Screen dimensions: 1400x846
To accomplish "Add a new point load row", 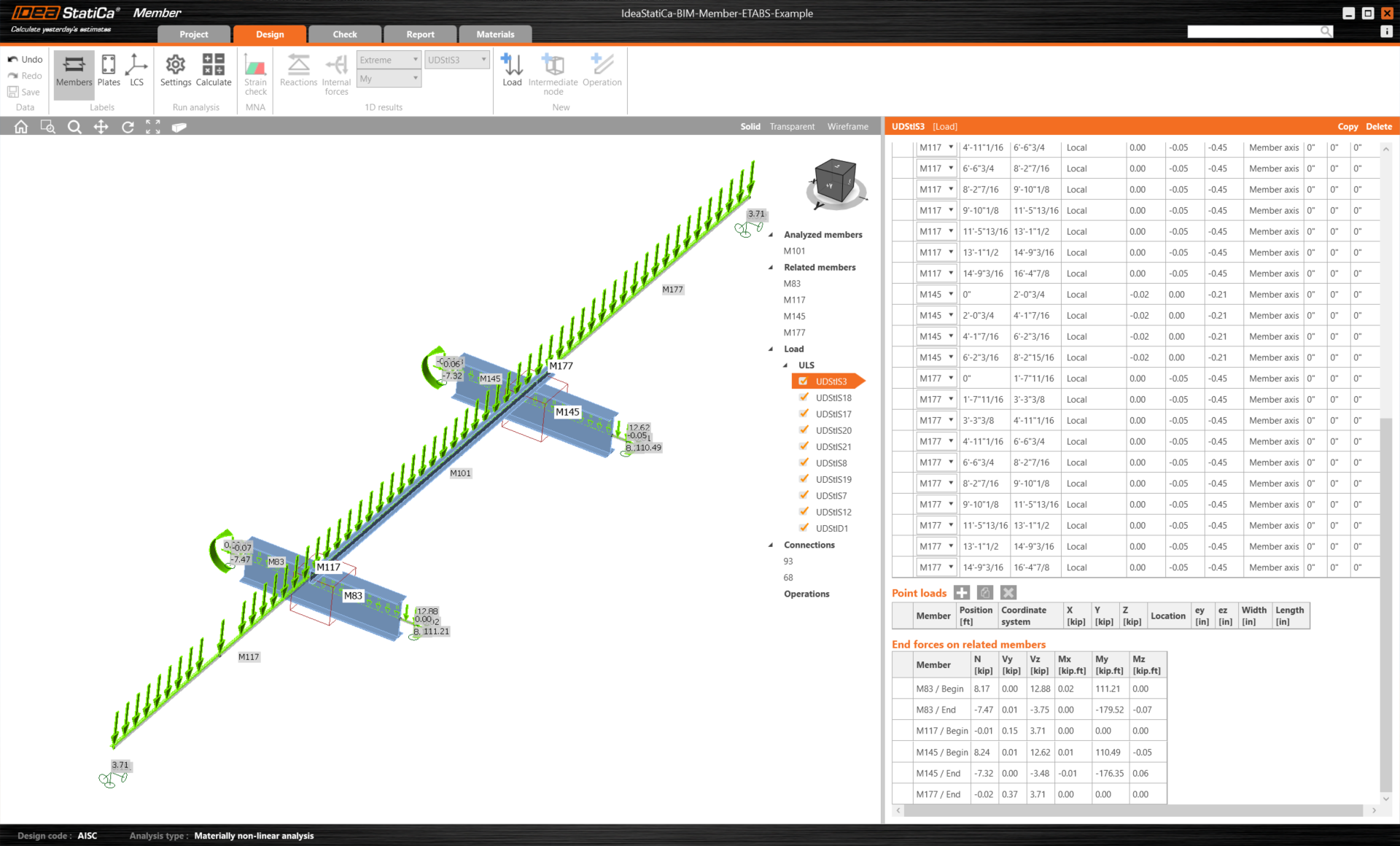I will click(962, 593).
